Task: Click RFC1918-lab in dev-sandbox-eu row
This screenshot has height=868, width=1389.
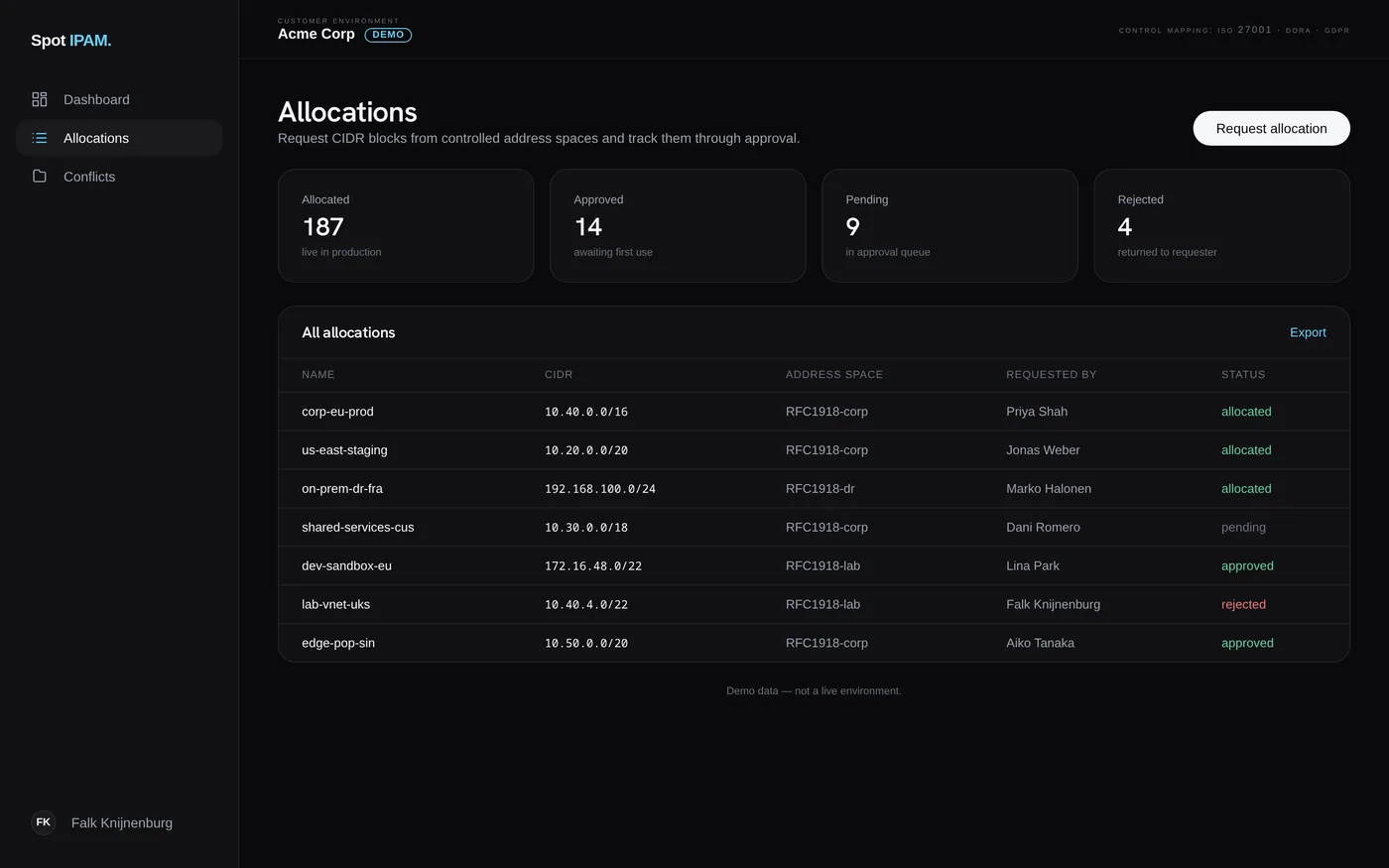Action: (x=822, y=566)
